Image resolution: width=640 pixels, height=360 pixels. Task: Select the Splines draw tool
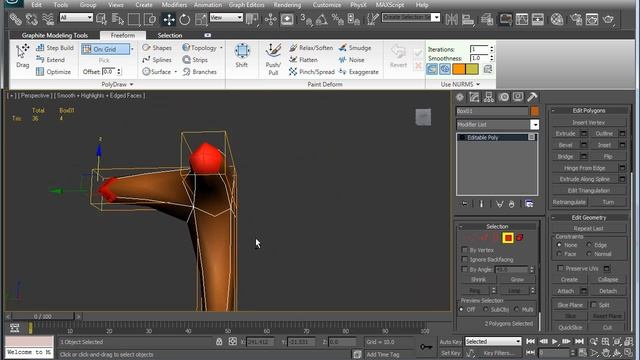click(157, 60)
